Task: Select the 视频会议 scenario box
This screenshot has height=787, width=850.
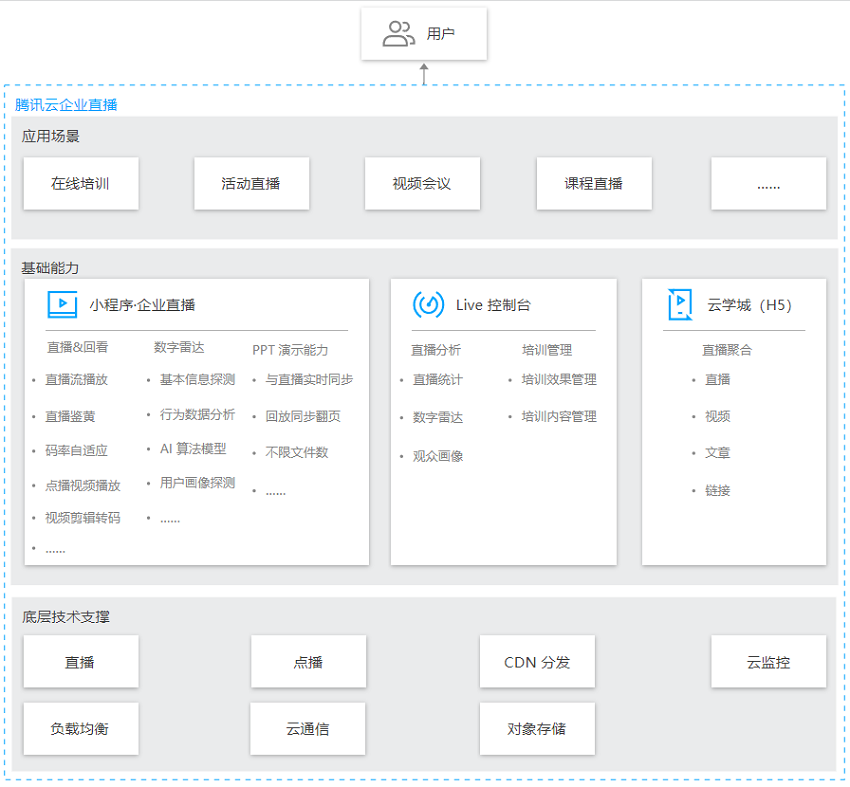Action: pyautogui.click(x=422, y=184)
